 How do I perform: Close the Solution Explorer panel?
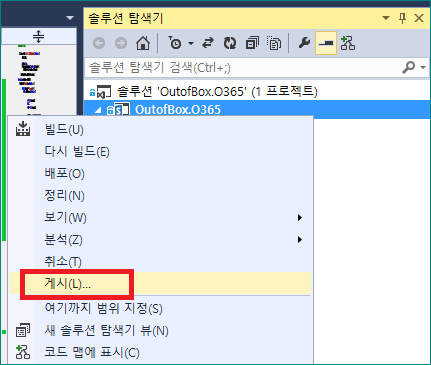[419, 18]
